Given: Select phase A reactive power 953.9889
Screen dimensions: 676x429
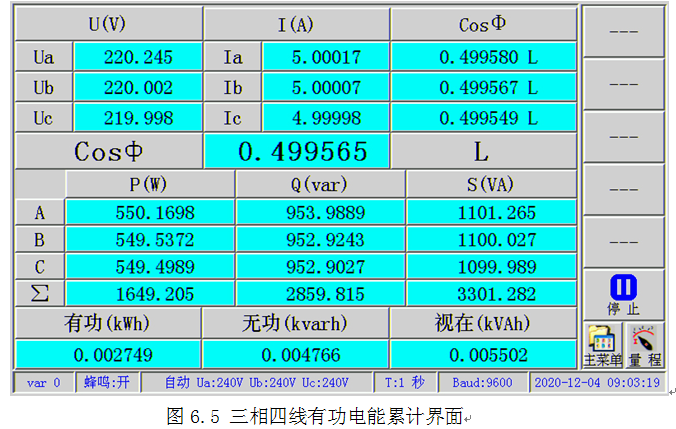Looking at the screenshot, I should 321,213.
